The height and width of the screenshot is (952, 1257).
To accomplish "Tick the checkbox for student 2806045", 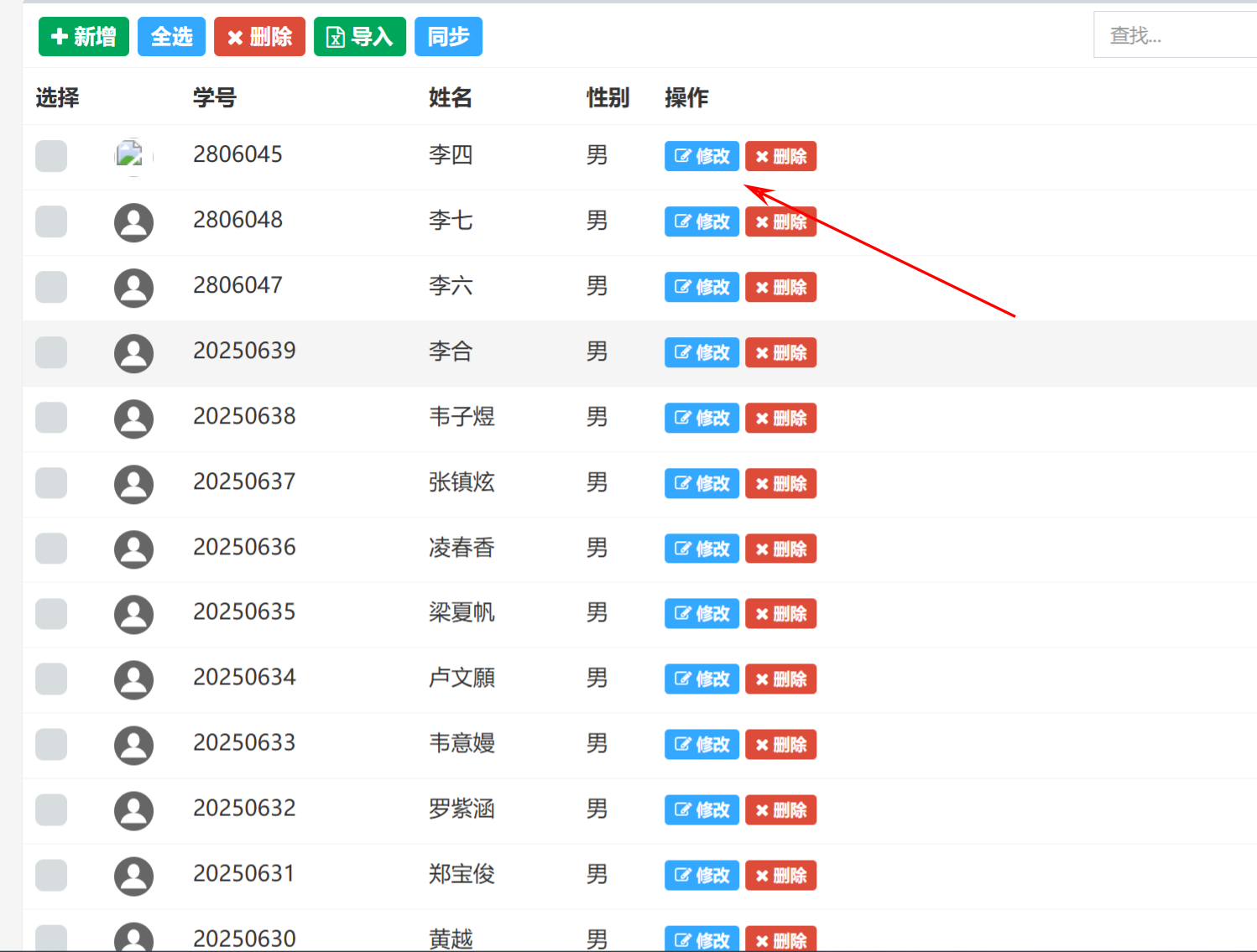I will (51, 156).
